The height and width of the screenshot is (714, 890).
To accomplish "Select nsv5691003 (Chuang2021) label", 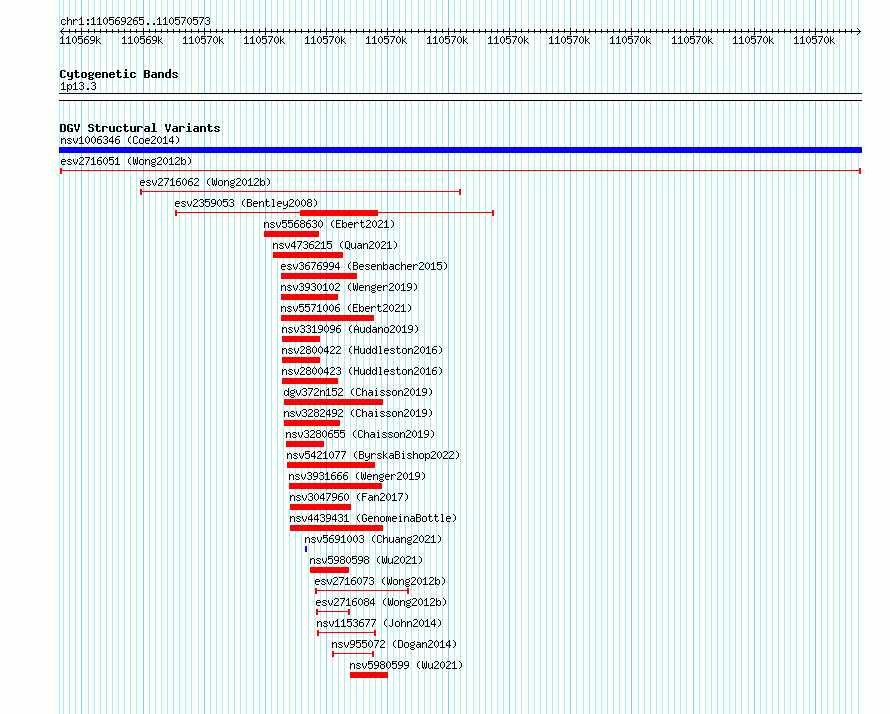I will [373, 539].
